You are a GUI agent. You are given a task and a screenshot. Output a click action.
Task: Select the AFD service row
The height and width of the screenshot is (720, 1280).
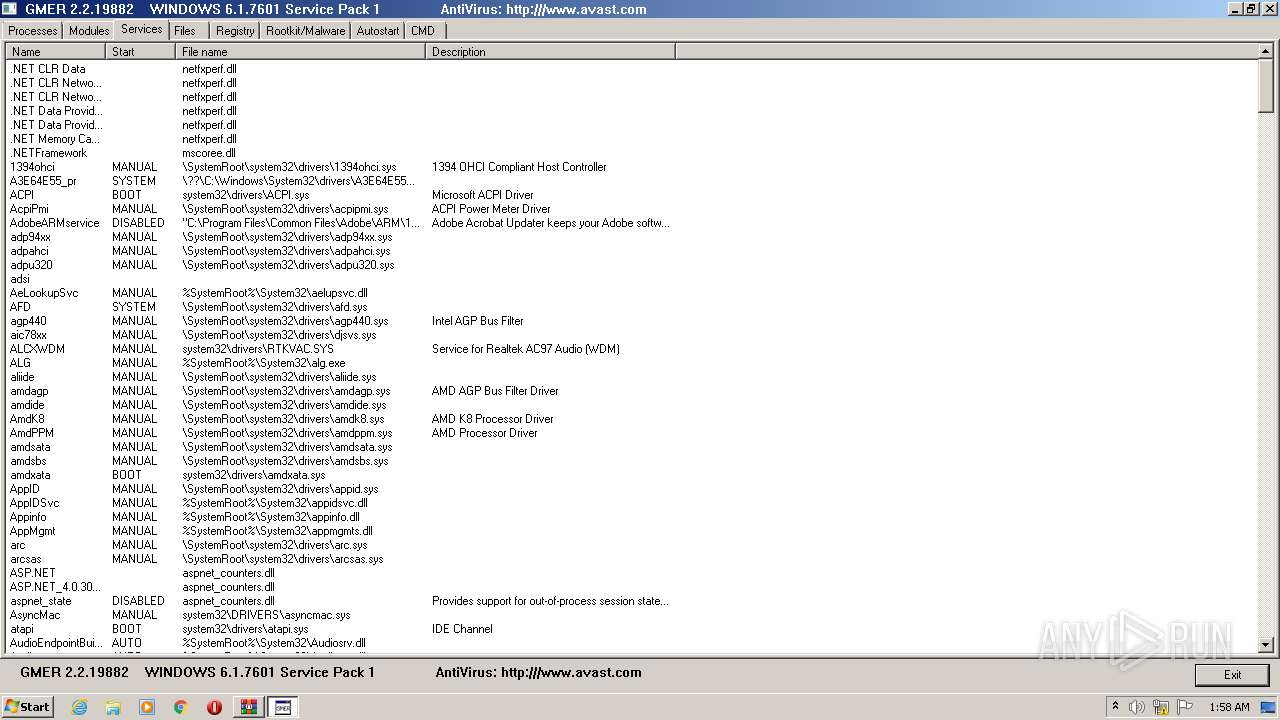340,307
